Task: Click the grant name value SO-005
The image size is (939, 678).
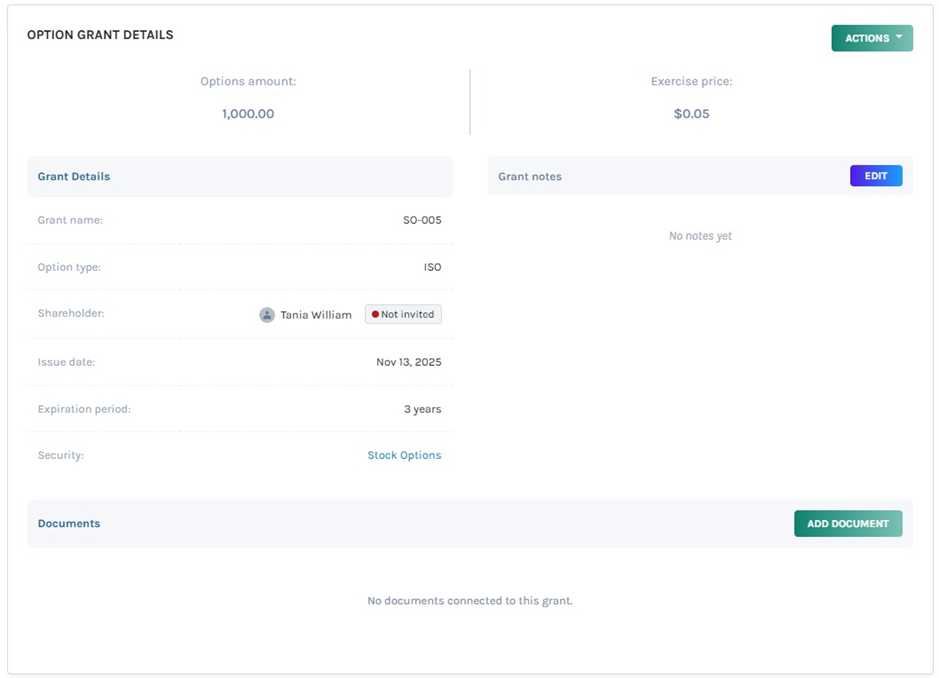Action: [422, 220]
